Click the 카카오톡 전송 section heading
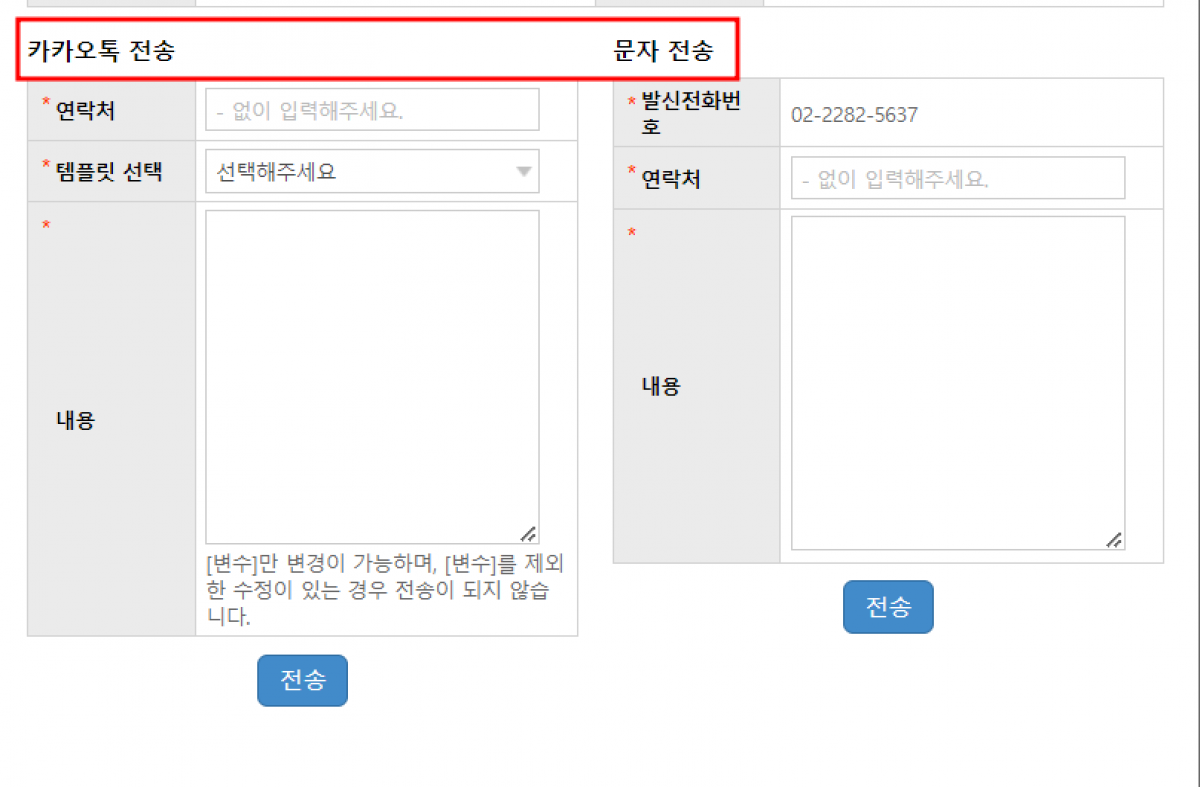 click(101, 50)
